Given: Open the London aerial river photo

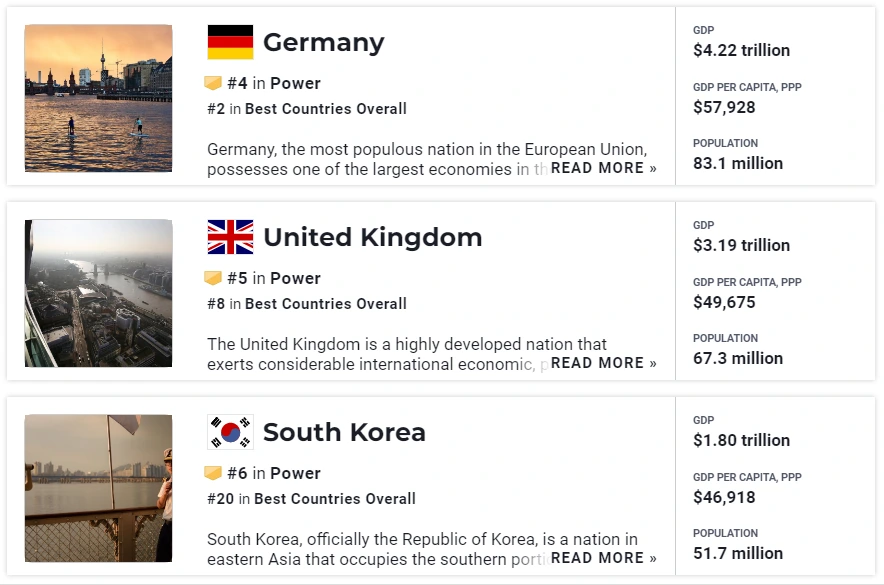Looking at the screenshot, I should point(99,293).
